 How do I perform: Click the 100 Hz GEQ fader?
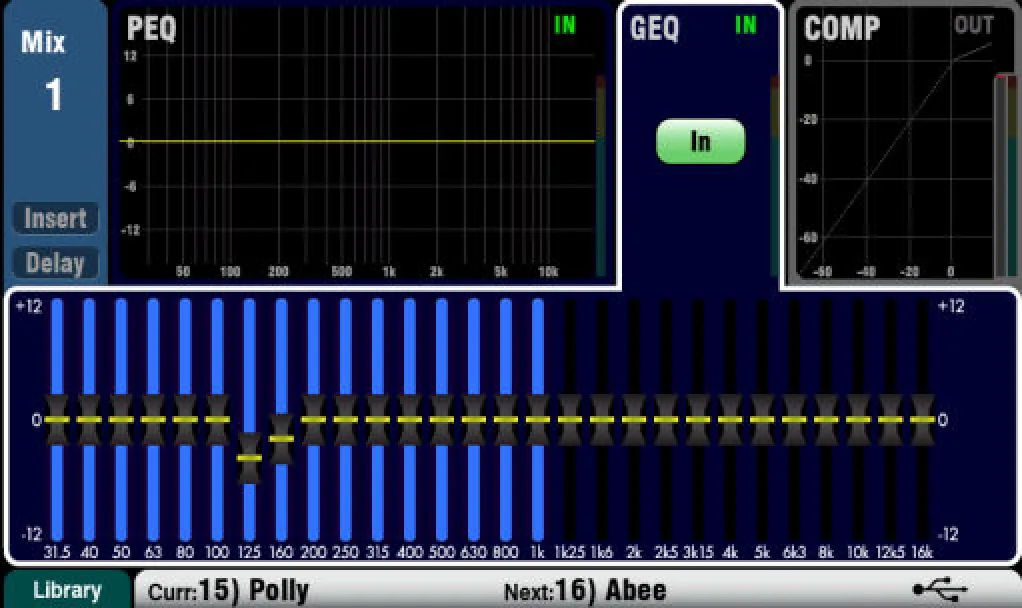tap(217, 420)
